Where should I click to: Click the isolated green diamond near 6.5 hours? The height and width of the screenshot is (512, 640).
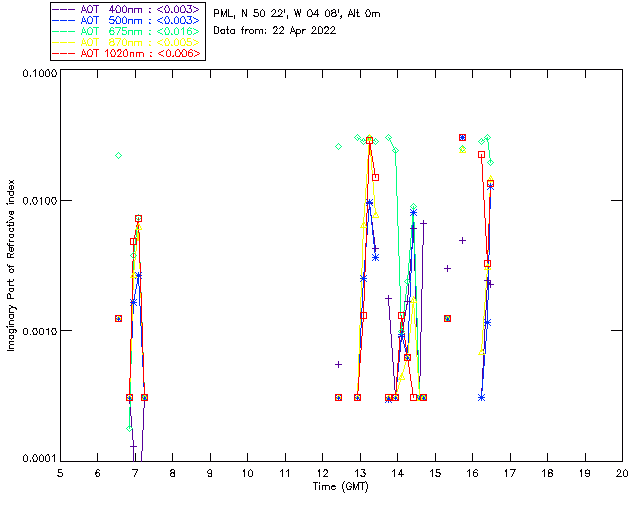(118, 156)
